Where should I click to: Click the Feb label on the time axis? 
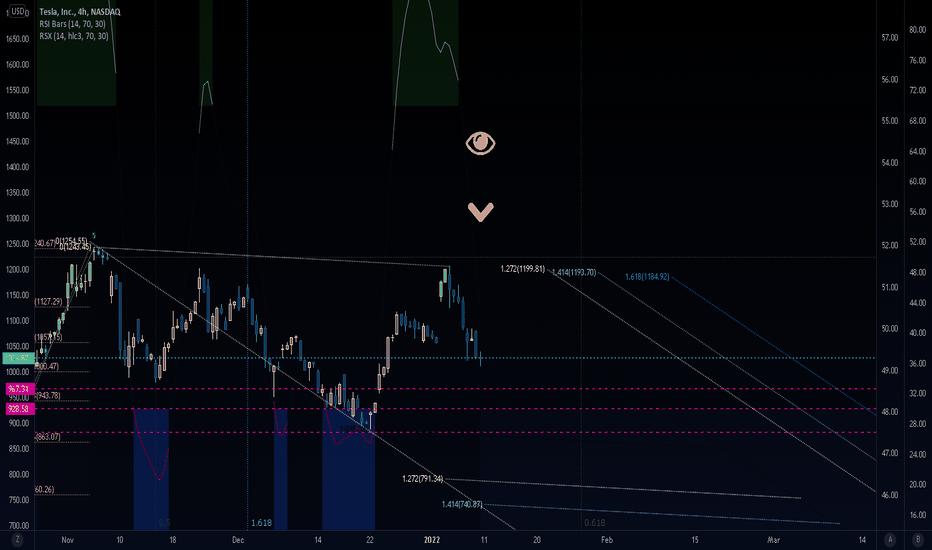(606, 540)
